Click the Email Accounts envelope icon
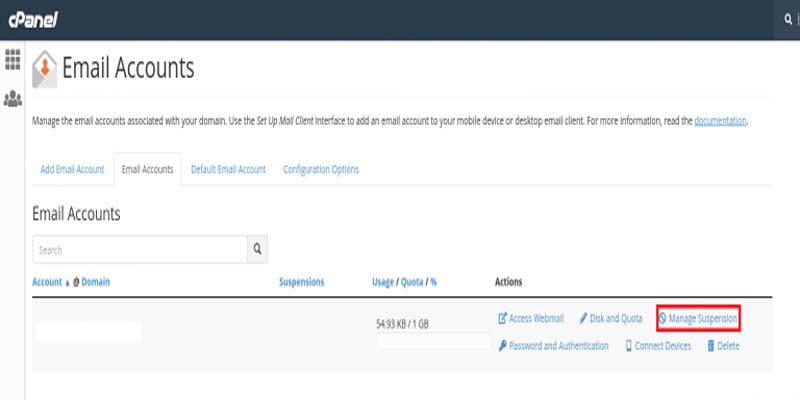Image resolution: width=800 pixels, height=400 pixels. (45, 69)
